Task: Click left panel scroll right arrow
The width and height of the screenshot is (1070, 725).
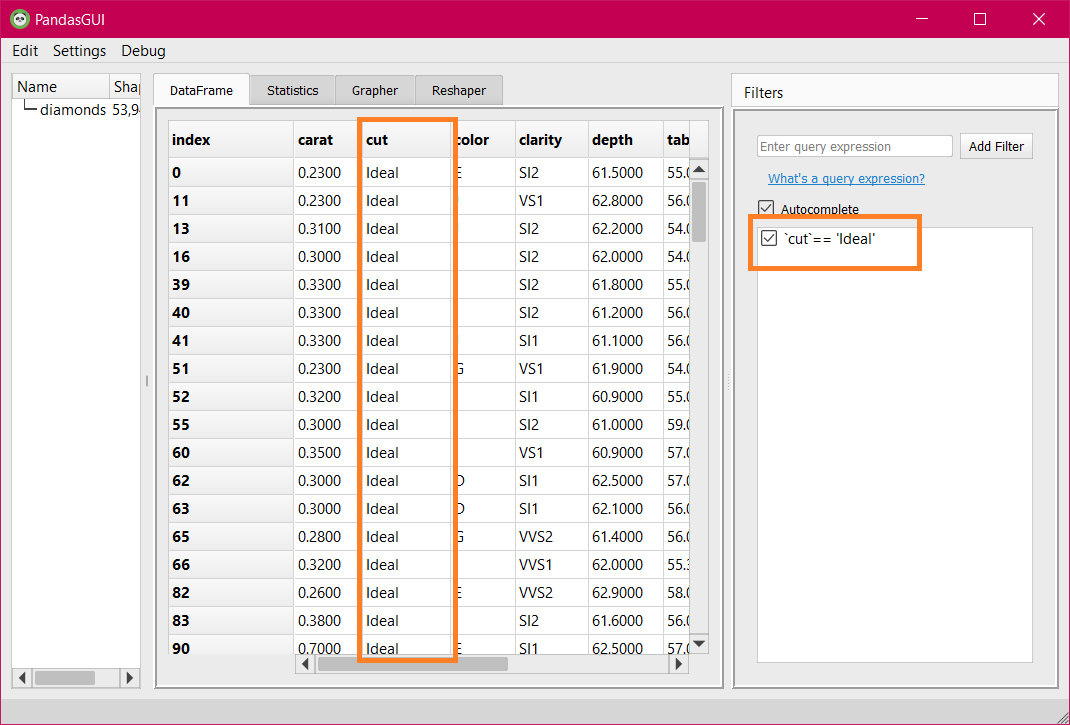Action: pos(130,678)
